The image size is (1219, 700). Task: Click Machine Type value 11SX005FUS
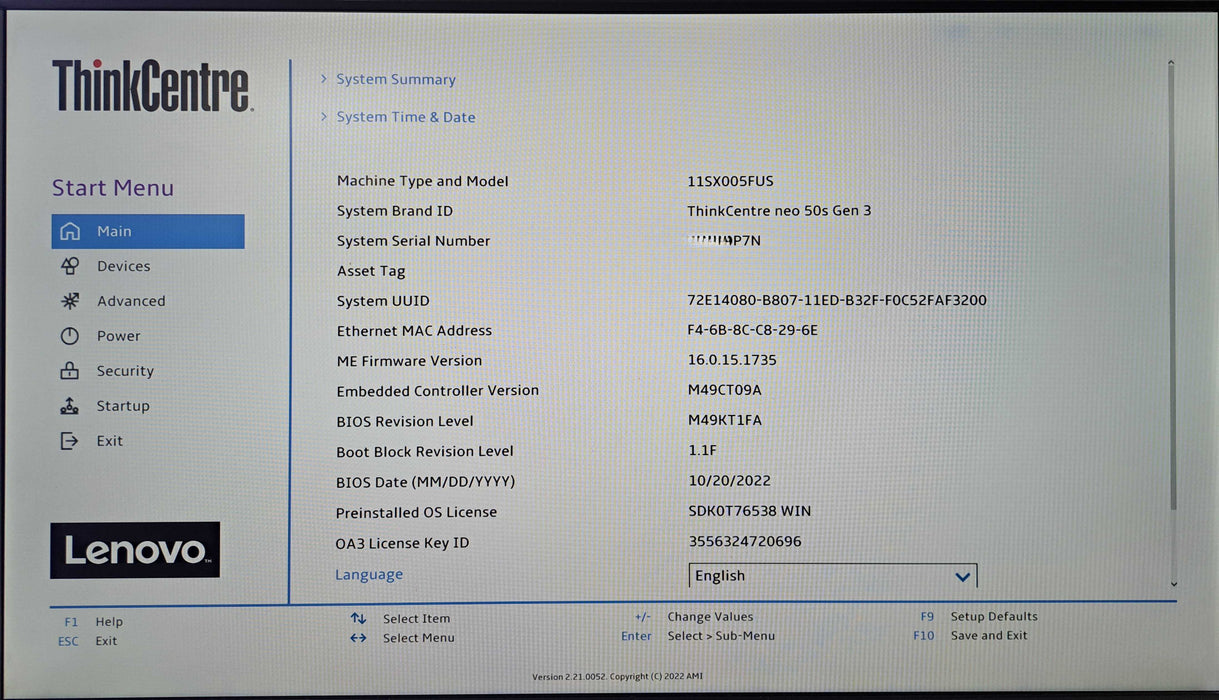pos(730,181)
